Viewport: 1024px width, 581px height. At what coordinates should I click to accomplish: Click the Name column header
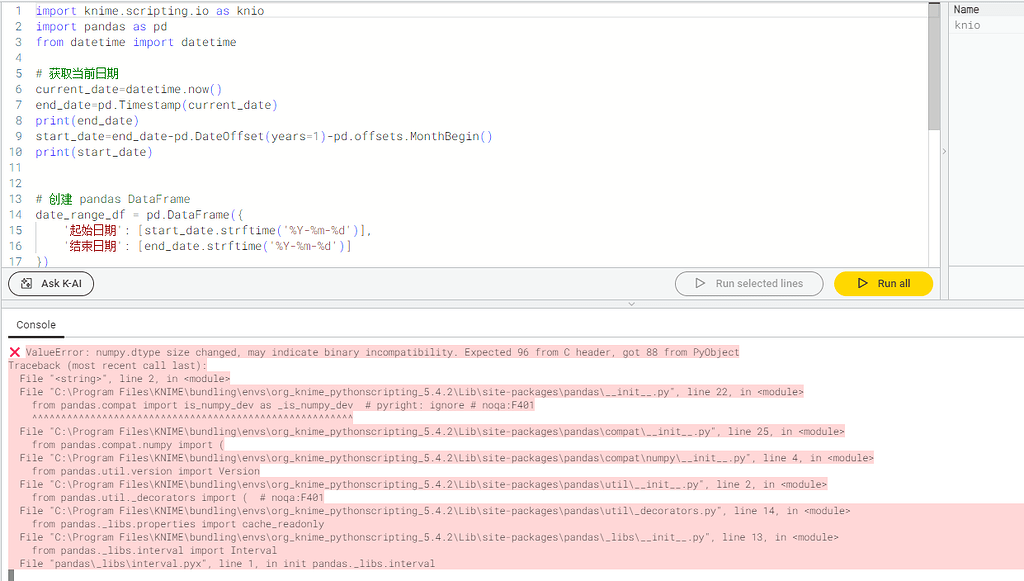pyautogui.click(x=966, y=9)
